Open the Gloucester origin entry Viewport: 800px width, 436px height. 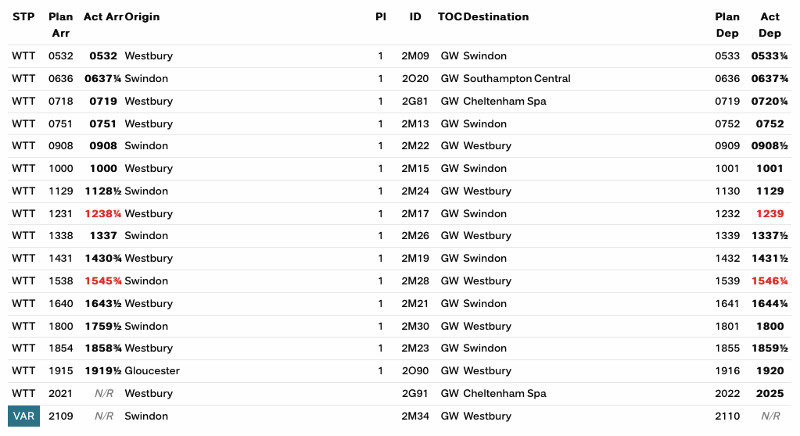coord(152,371)
